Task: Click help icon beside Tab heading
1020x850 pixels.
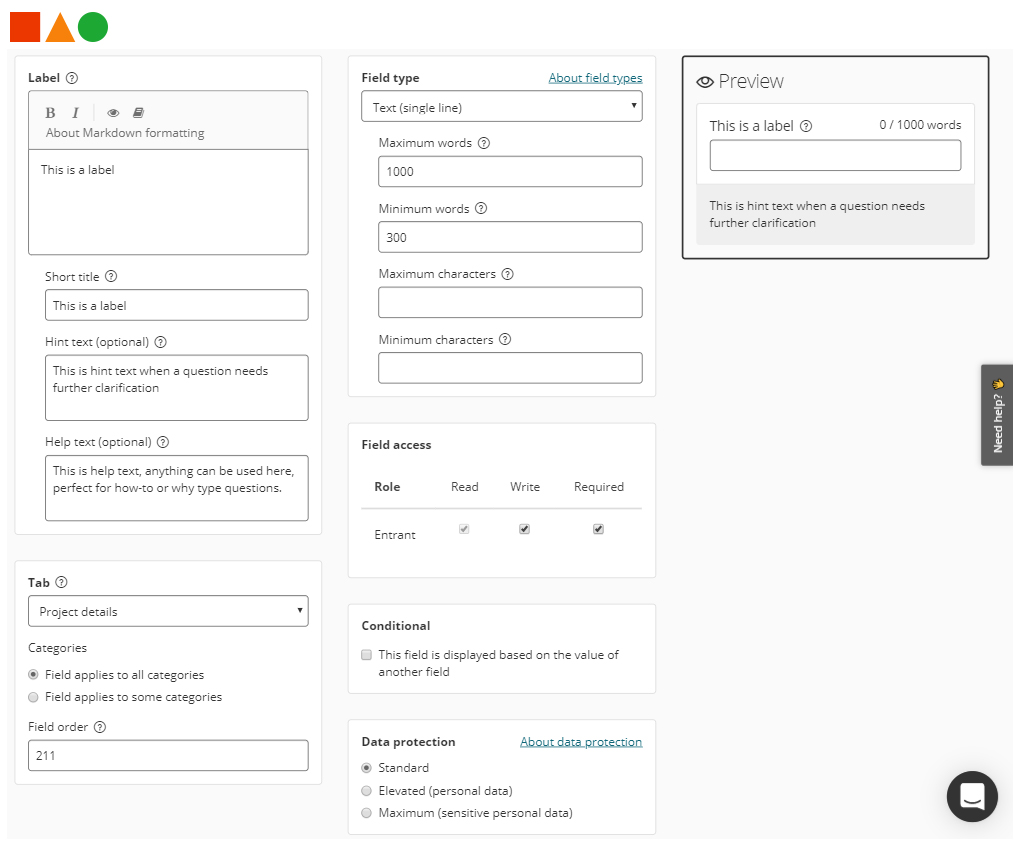Action: click(x=62, y=582)
